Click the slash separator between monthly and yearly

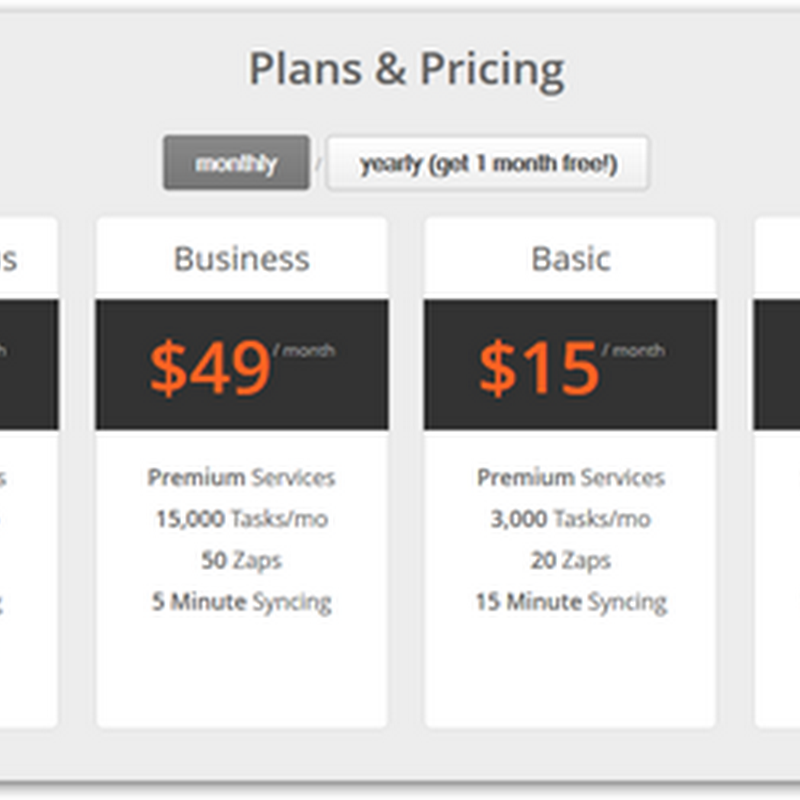click(x=318, y=163)
